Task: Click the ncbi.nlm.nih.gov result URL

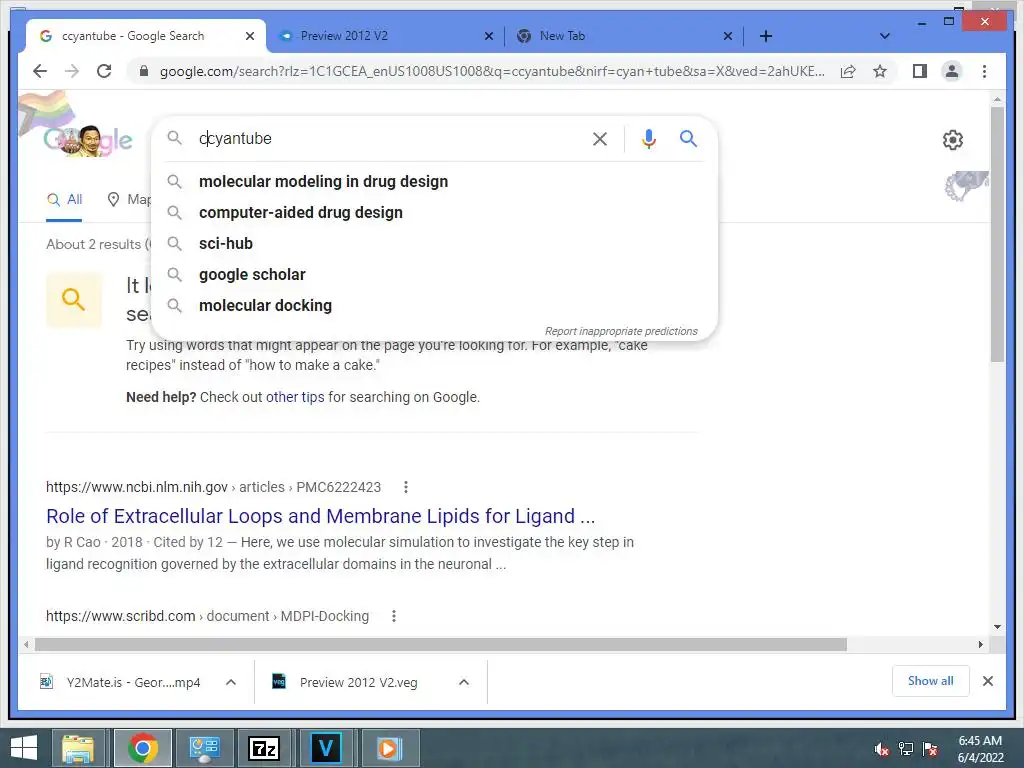Action: click(213, 487)
